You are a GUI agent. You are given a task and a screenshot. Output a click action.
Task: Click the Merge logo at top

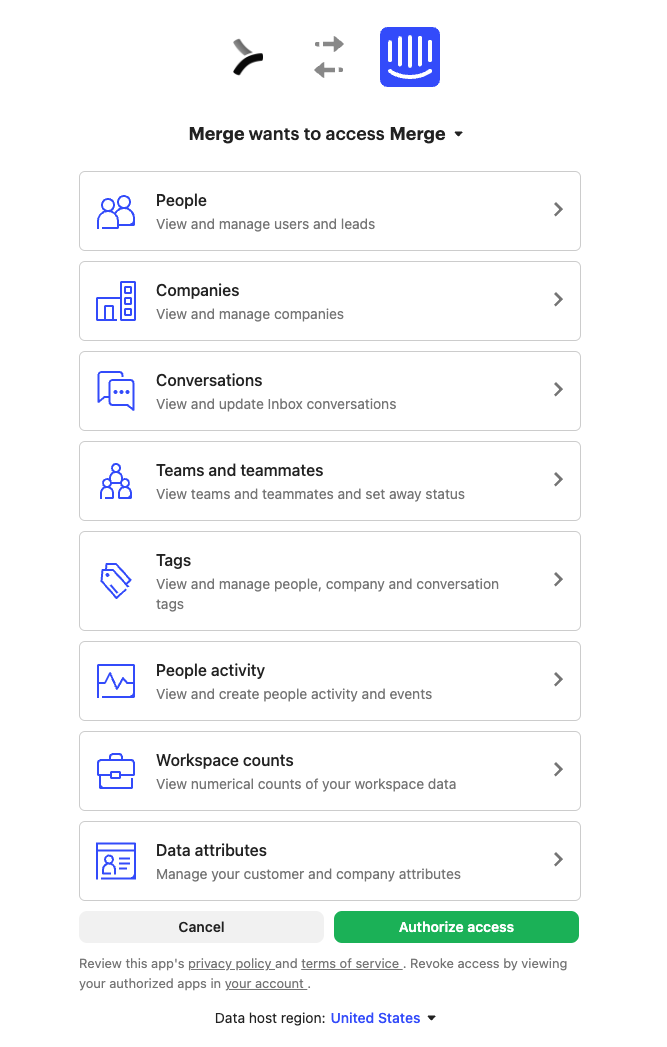click(x=248, y=57)
